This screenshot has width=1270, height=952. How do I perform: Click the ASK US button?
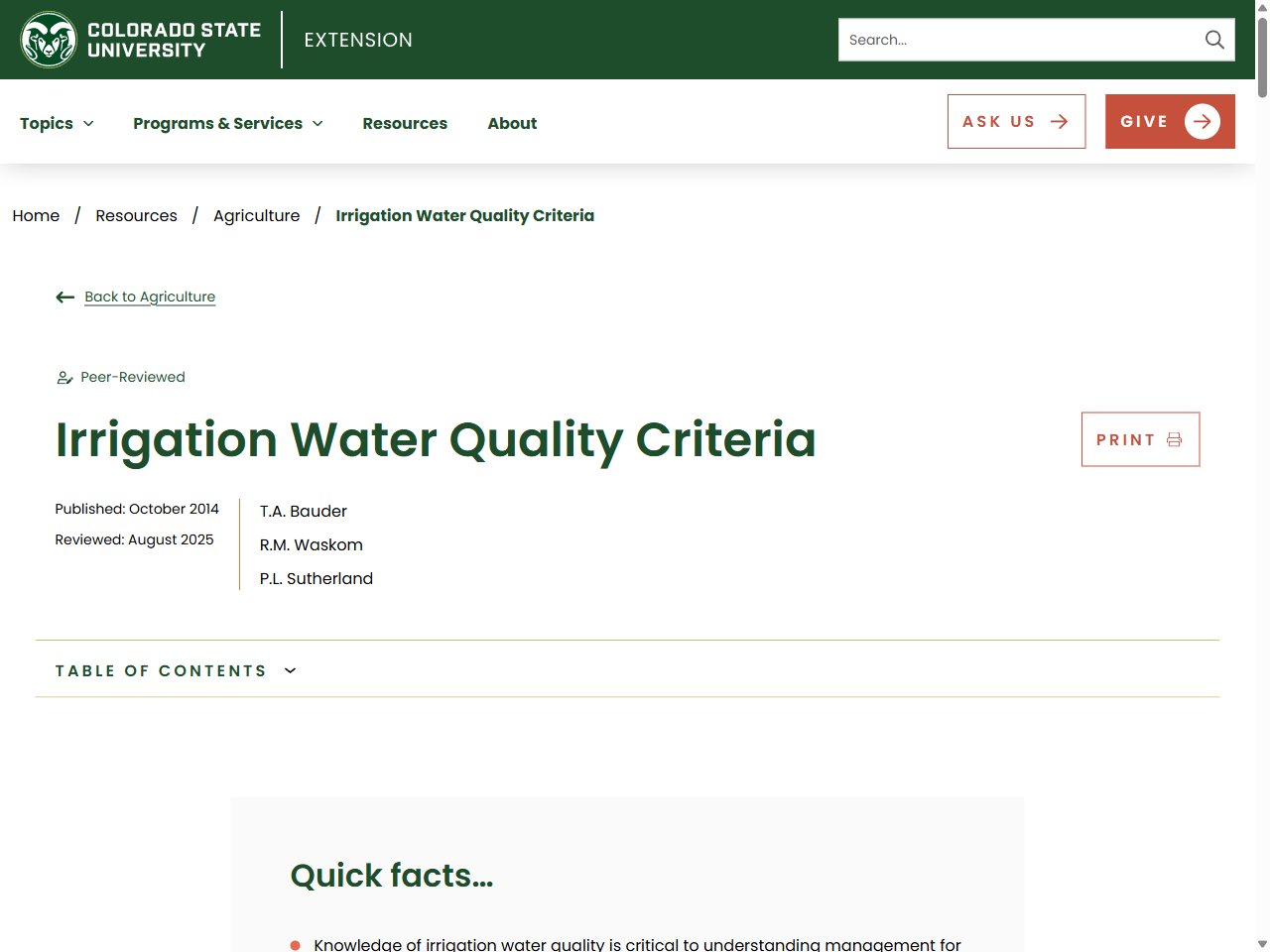click(1016, 121)
